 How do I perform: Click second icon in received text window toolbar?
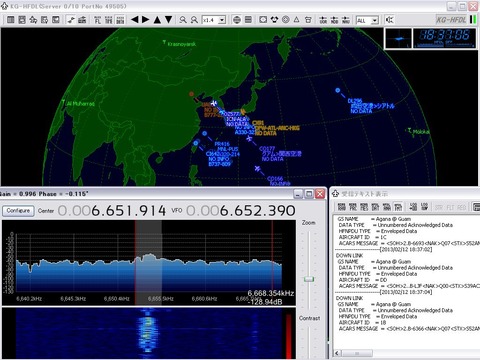click(353, 207)
